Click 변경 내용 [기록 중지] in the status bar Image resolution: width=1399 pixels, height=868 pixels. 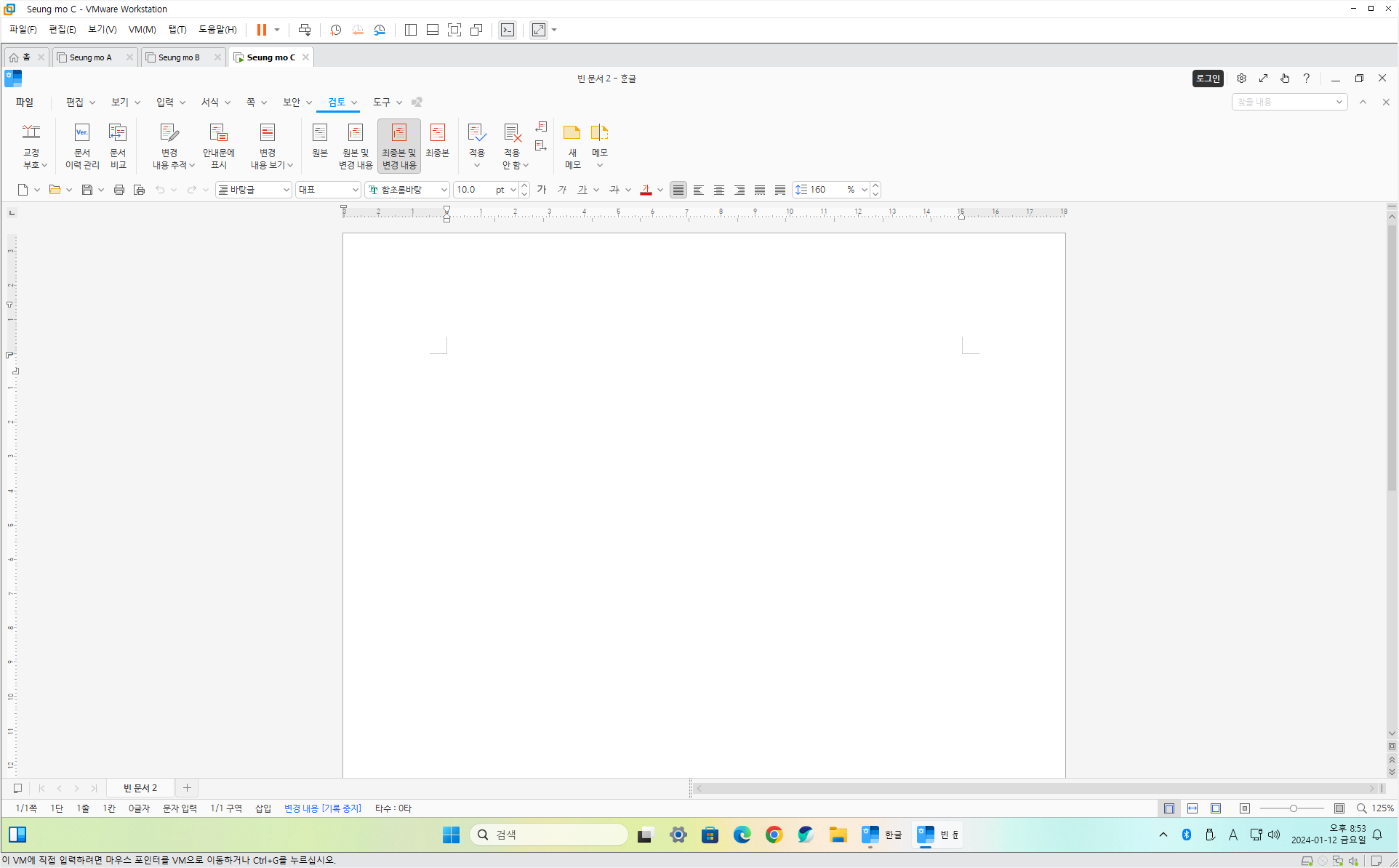tap(322, 808)
